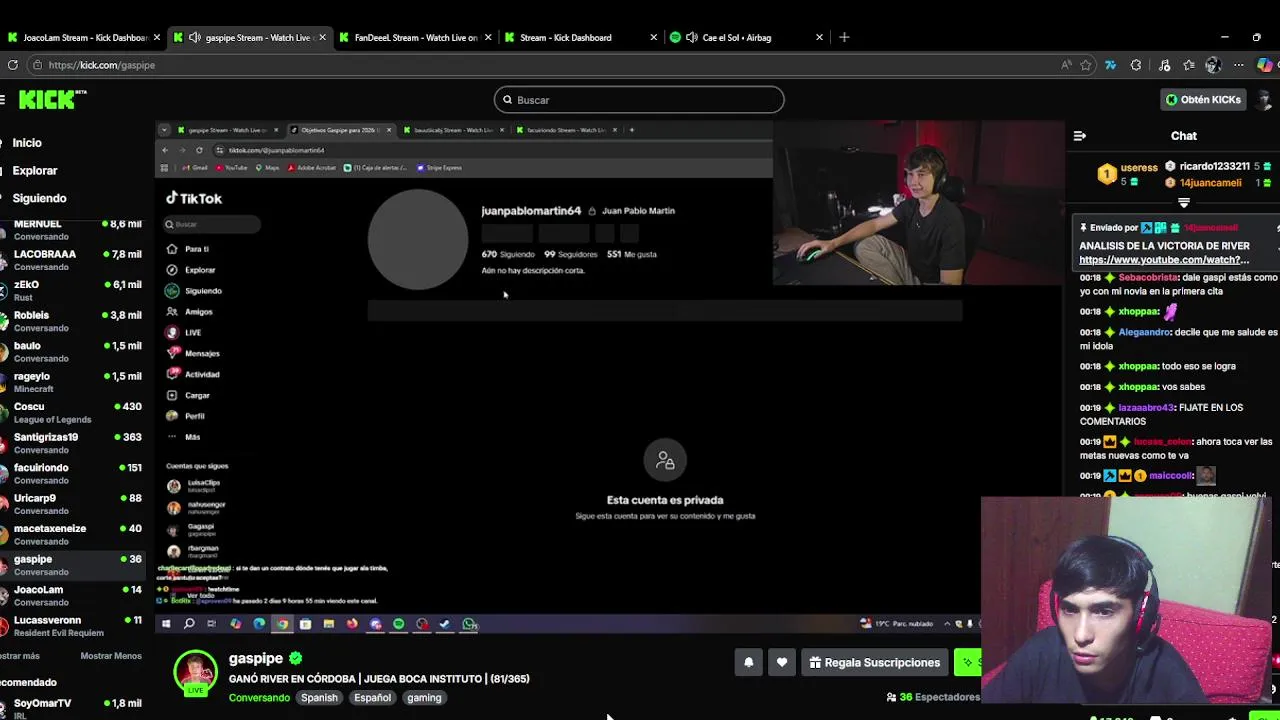Open JoacoLam channel in sidebar
Viewport: 1280px width, 720px height.
pyautogui.click(x=72, y=596)
